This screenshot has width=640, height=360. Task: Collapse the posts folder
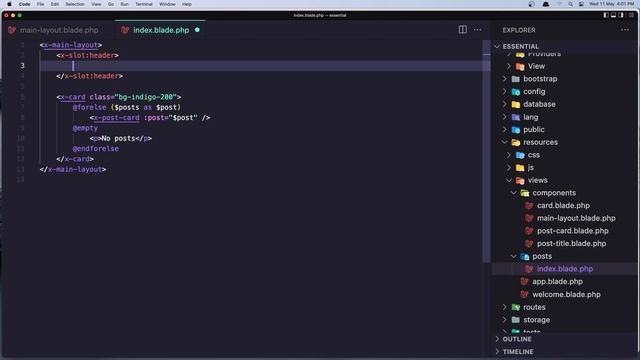[x=513, y=256]
